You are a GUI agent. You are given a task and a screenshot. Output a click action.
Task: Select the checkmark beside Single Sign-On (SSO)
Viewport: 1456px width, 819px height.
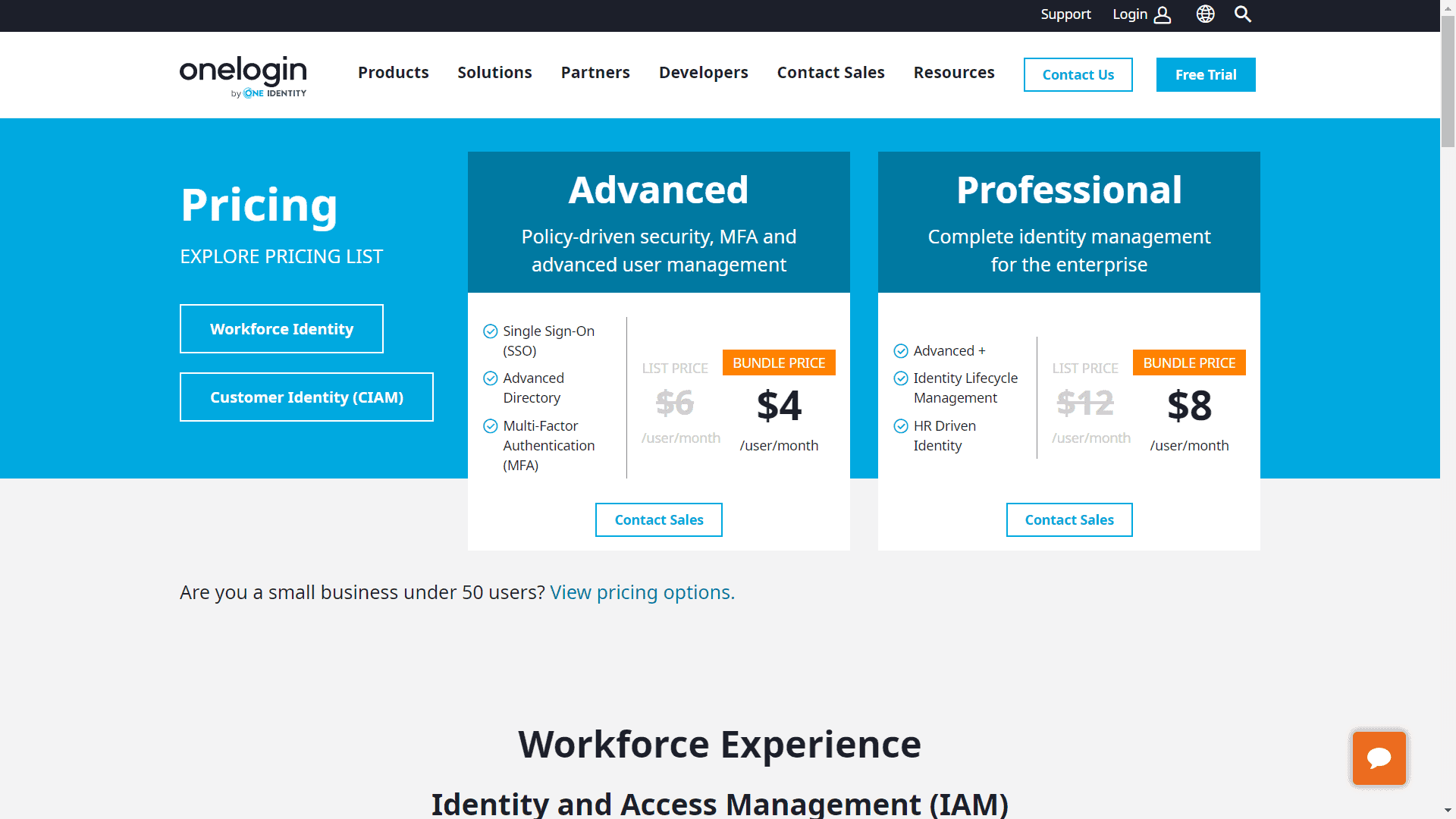coord(489,331)
